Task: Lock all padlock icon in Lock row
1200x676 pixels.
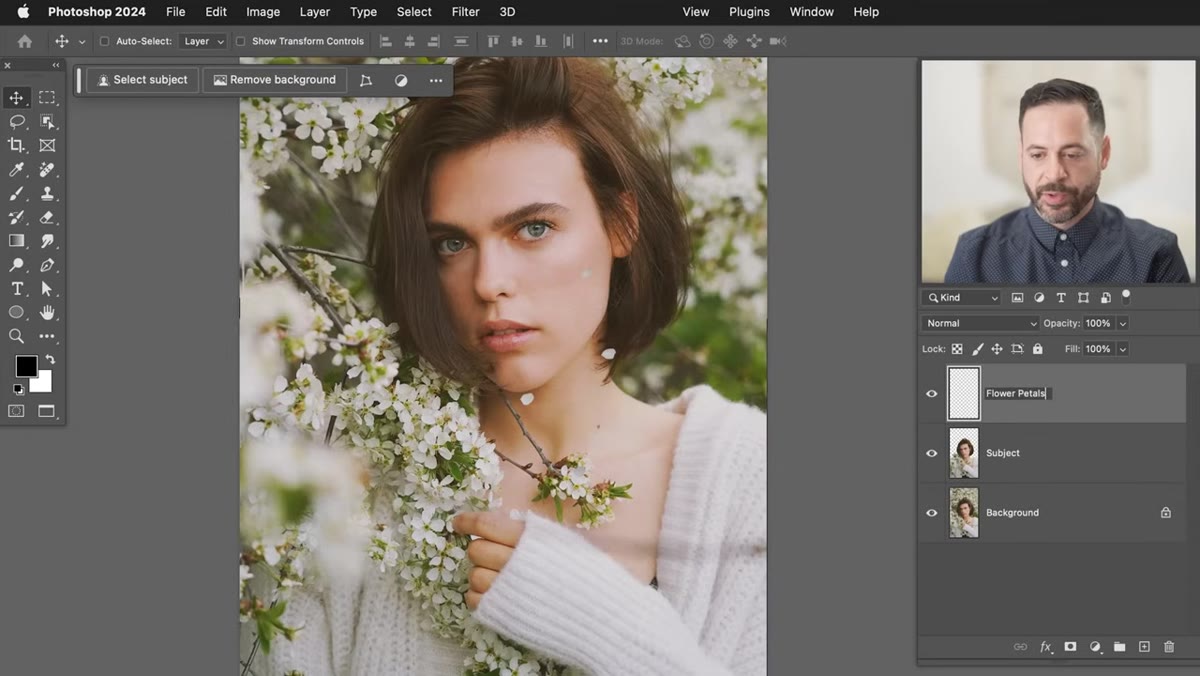Action: click(x=1038, y=349)
